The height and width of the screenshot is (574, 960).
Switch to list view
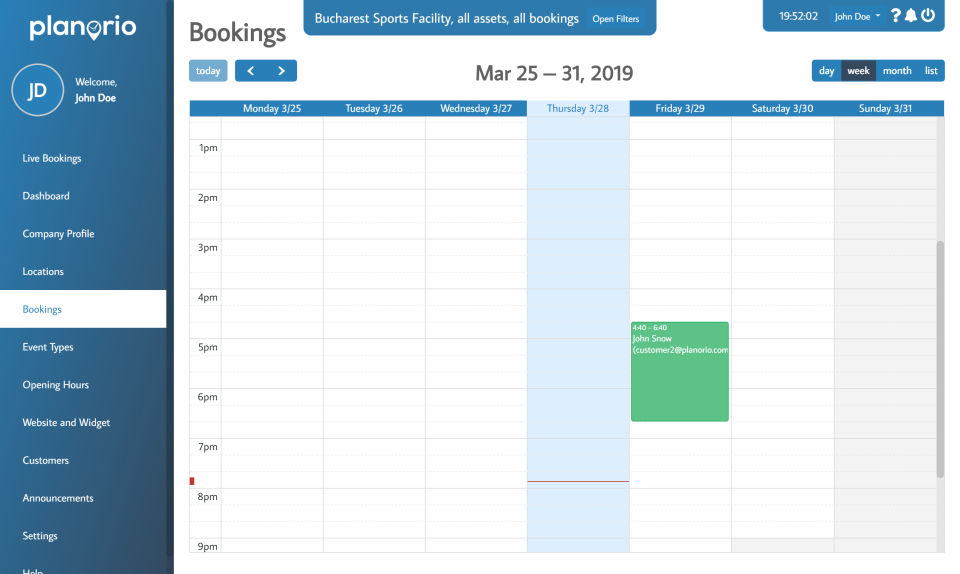pyautogui.click(x=931, y=71)
